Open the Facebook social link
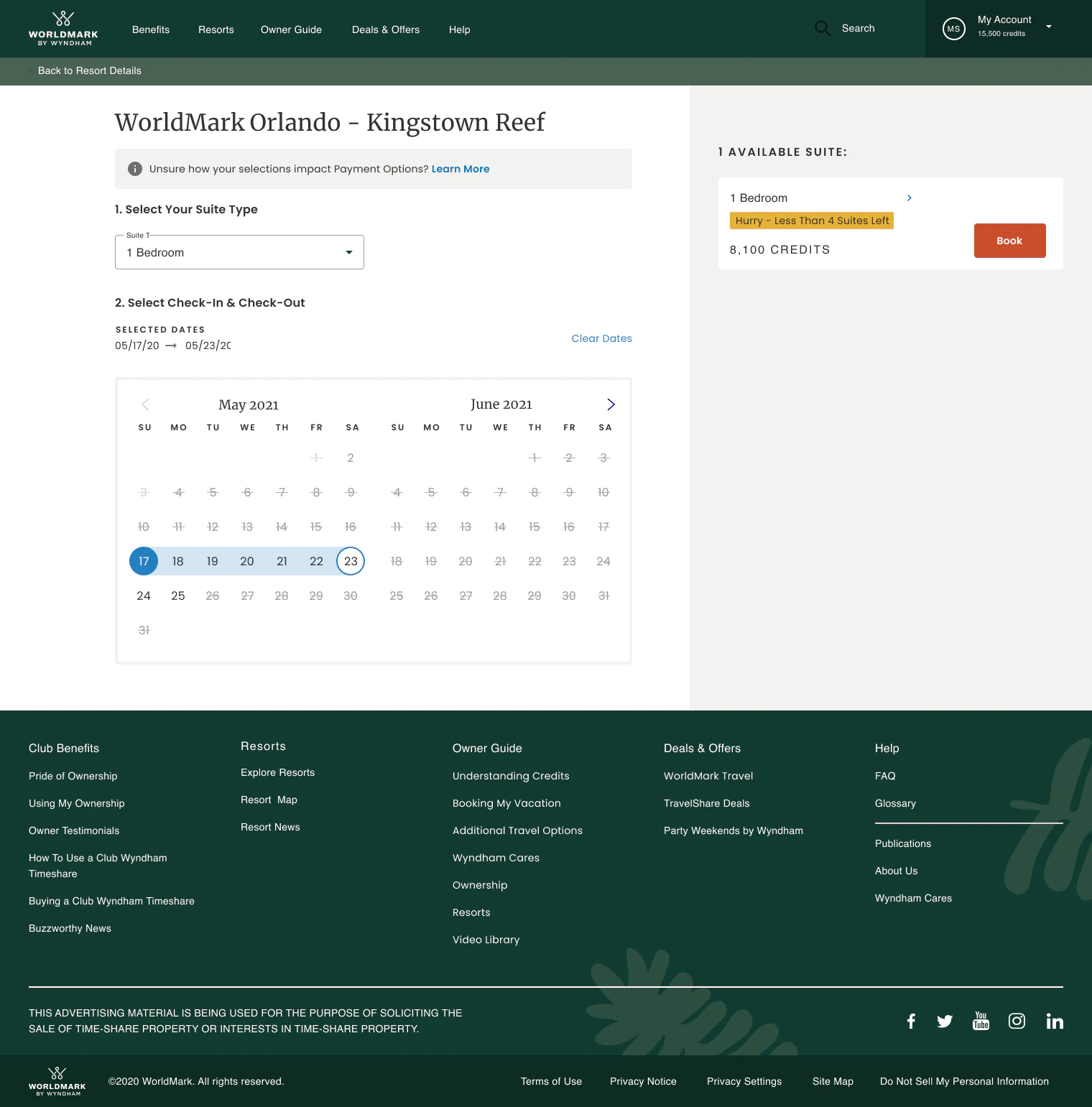The height and width of the screenshot is (1107, 1092). click(x=911, y=1021)
